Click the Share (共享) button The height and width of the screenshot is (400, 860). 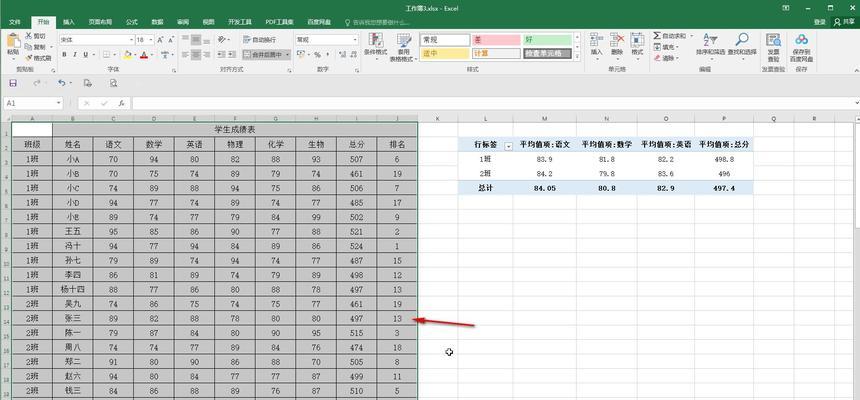click(845, 22)
